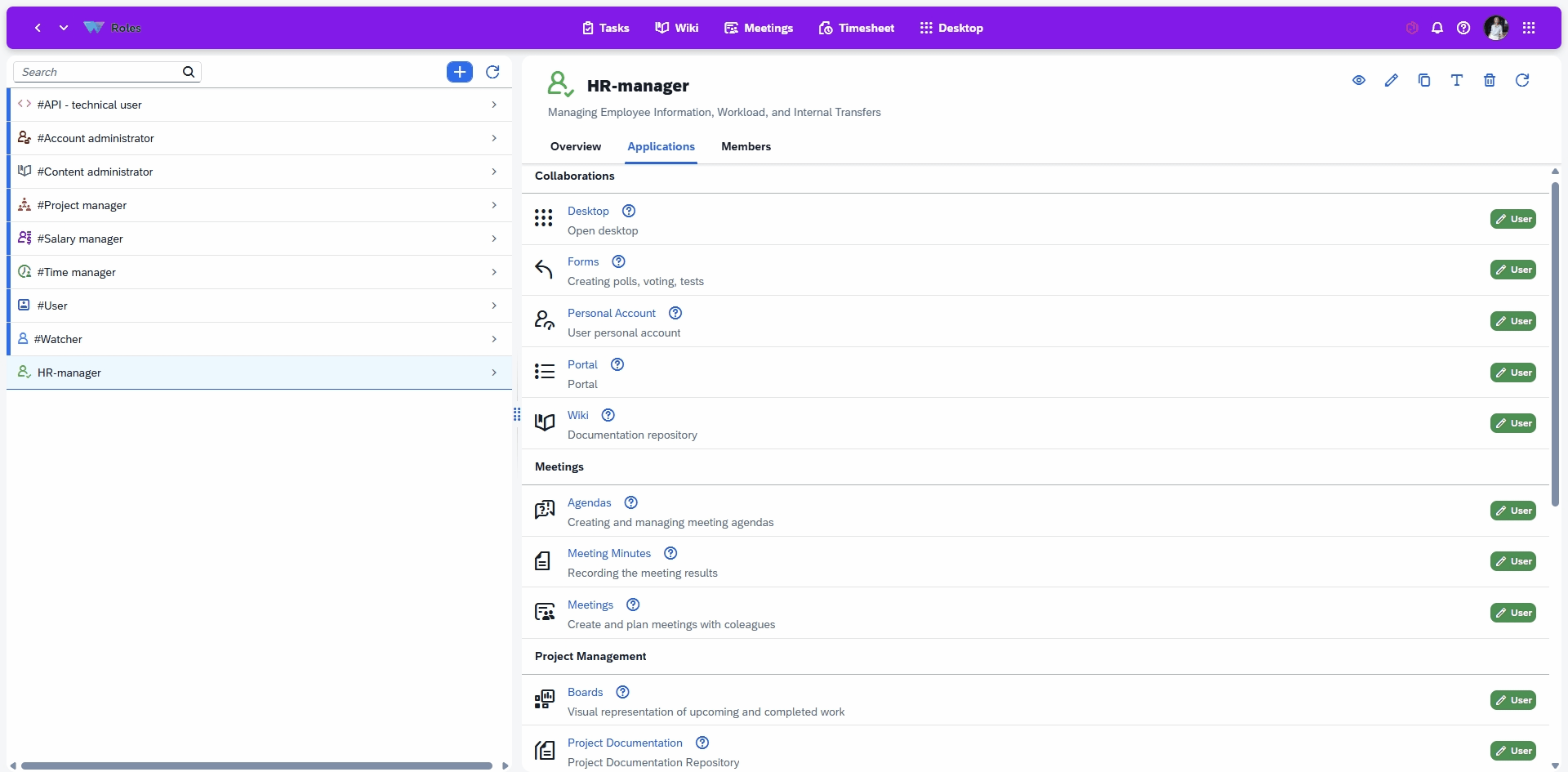This screenshot has width=1568, height=772.
Task: Open the apps grid in top bar
Action: 1529,28
